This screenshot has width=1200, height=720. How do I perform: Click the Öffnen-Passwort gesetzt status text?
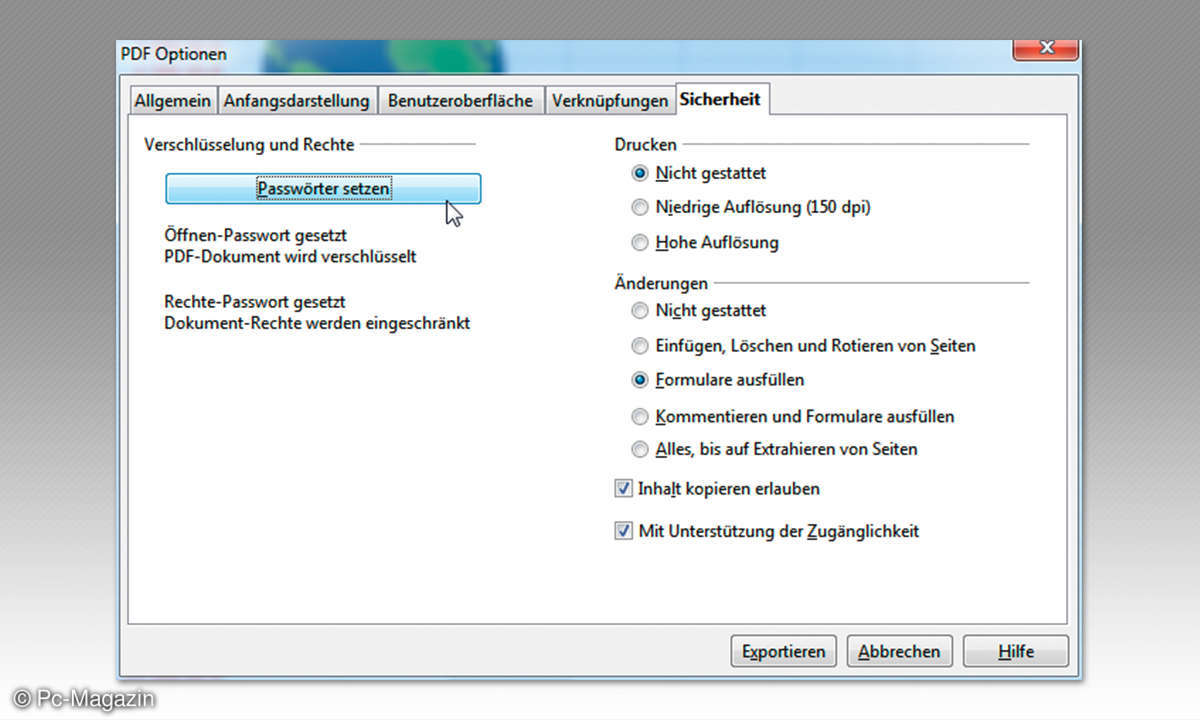click(x=255, y=235)
